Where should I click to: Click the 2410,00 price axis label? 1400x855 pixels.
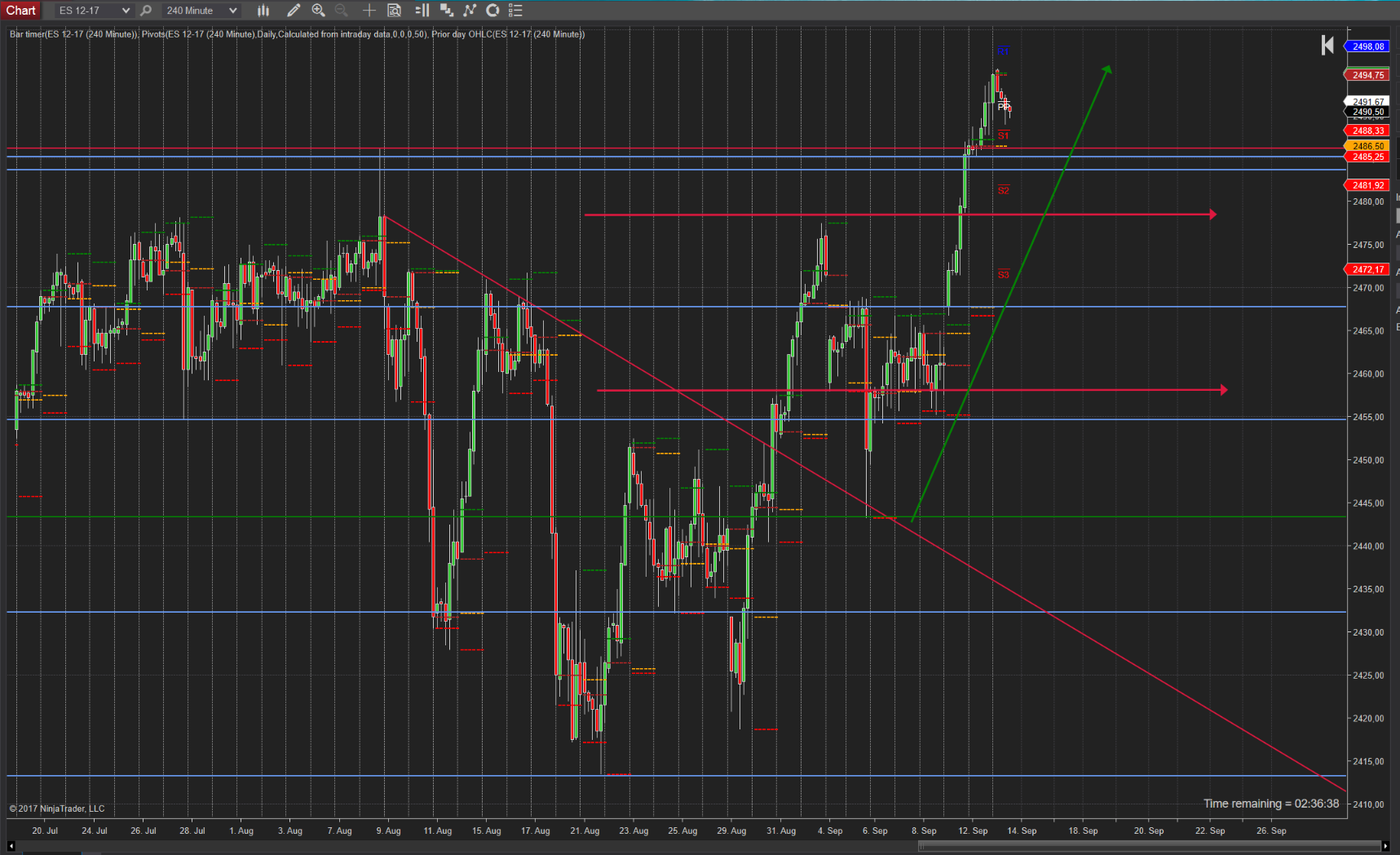(x=1368, y=804)
